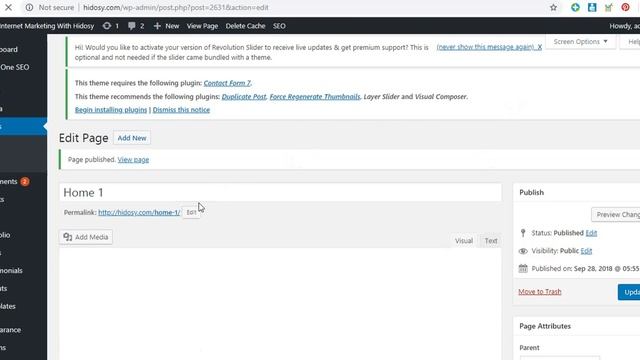
Task: View the Not secure site info icon
Action: click(29, 7)
